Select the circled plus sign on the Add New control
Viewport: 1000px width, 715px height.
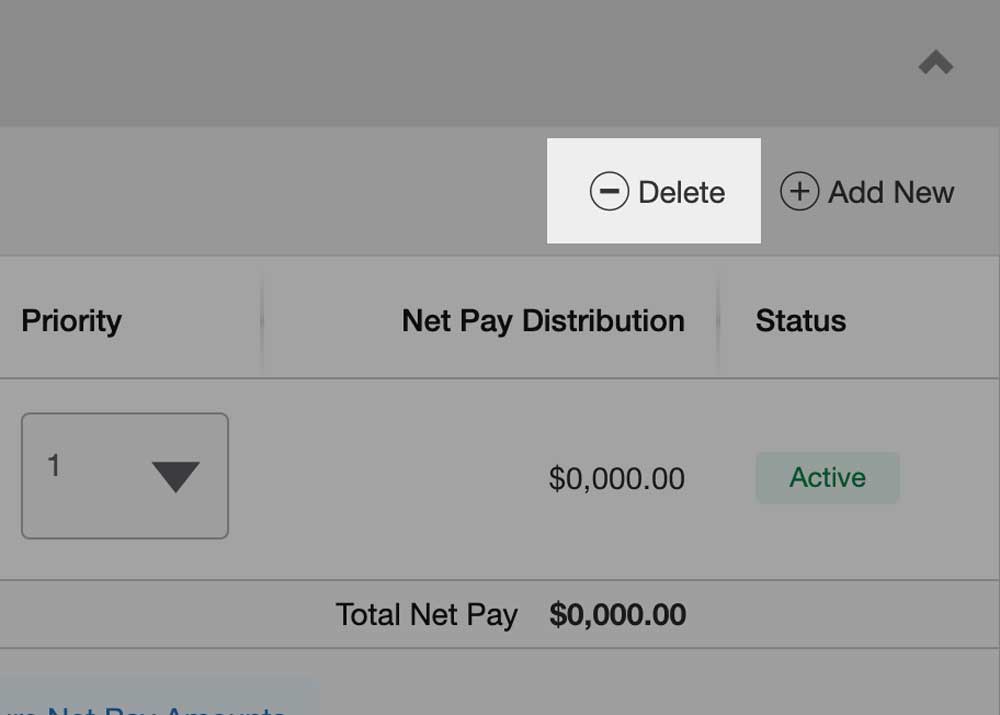(799, 191)
